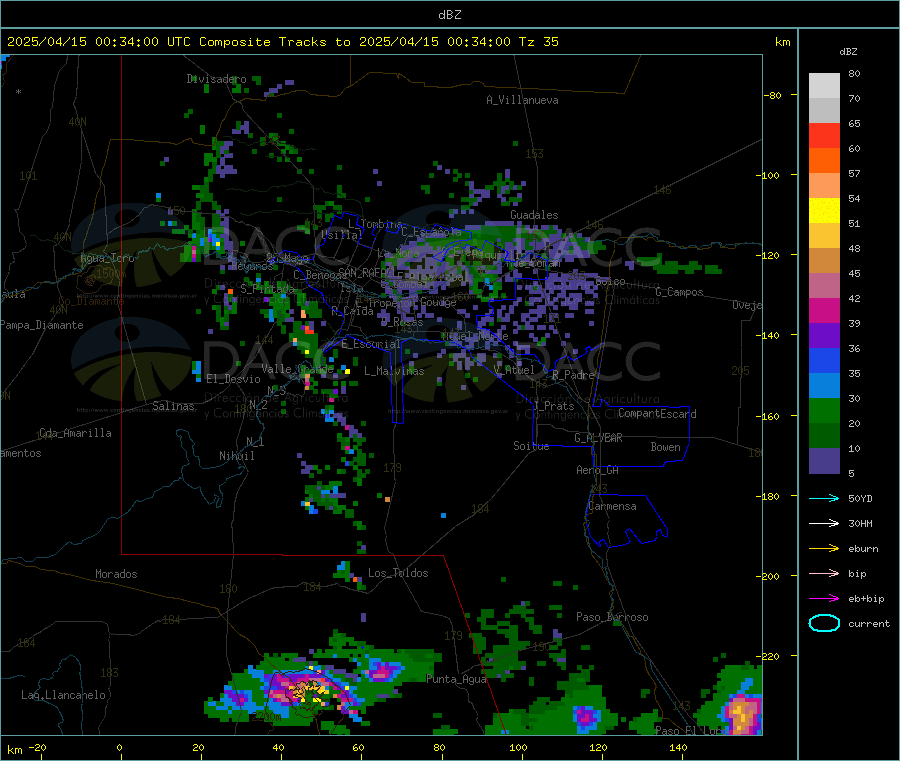This screenshot has height=761, width=900.
Task: Click the CompantEscard place label
Action: 657,414
